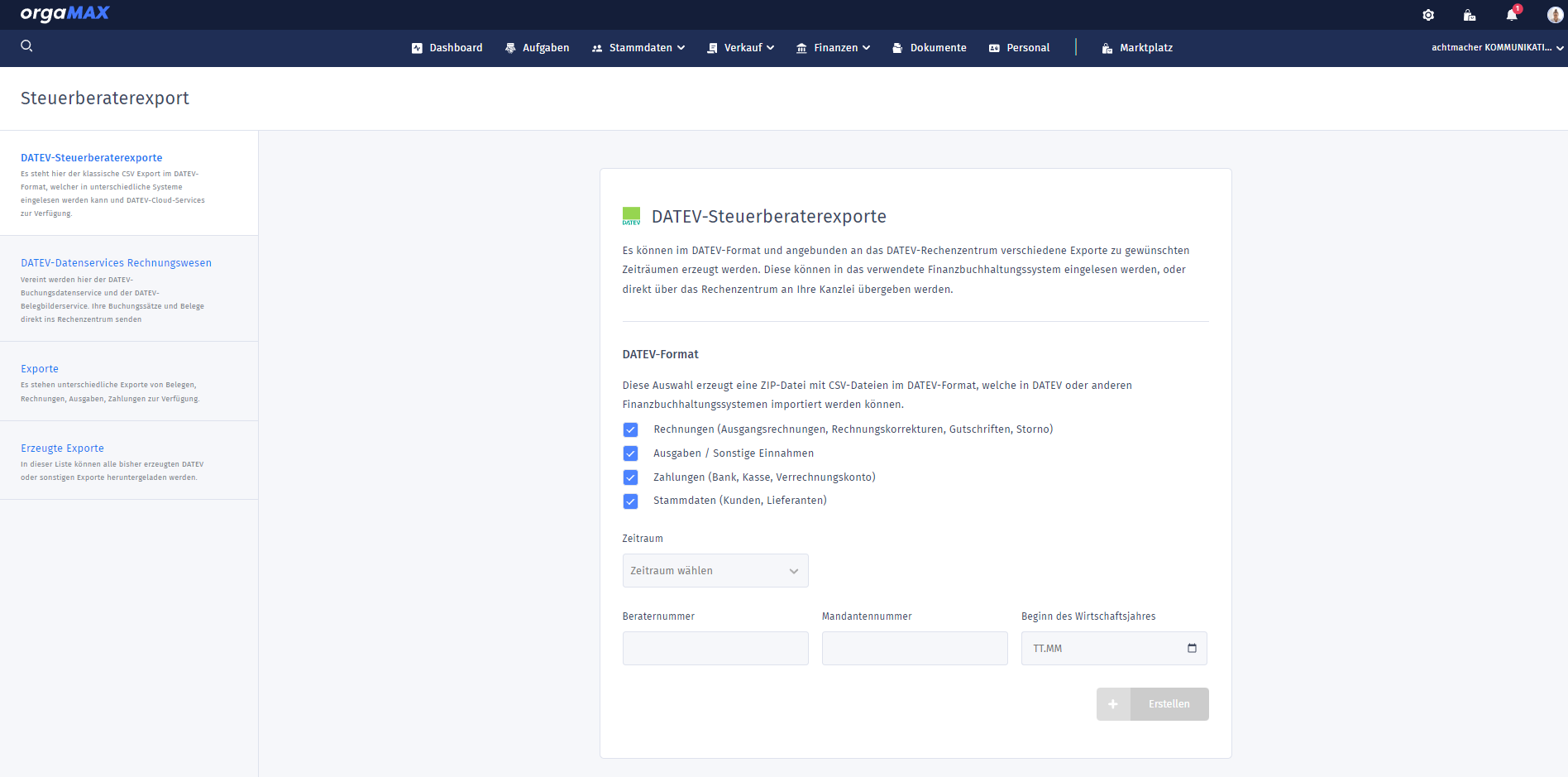Click the DATEV-Steuerberaterexporte card heading
The height and width of the screenshot is (777, 1568).
[769, 217]
